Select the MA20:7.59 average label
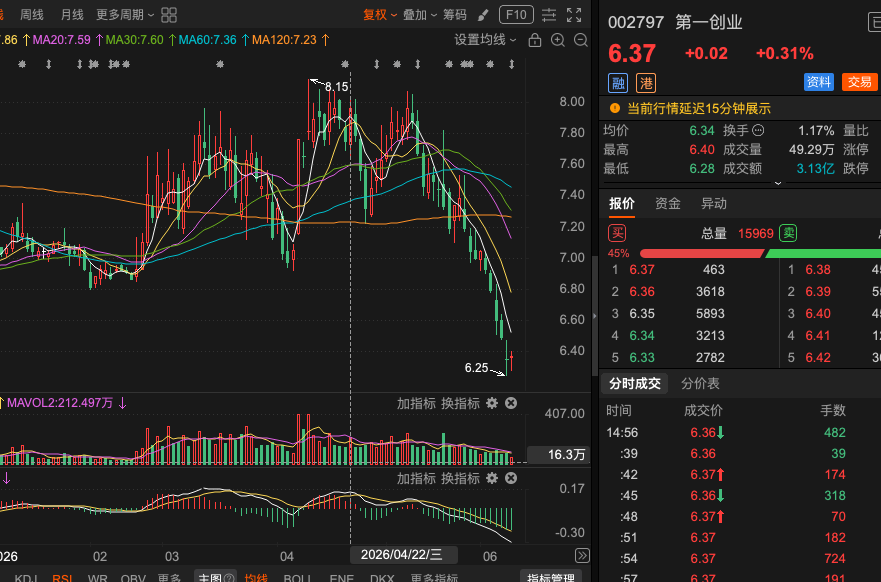 click(x=61, y=40)
